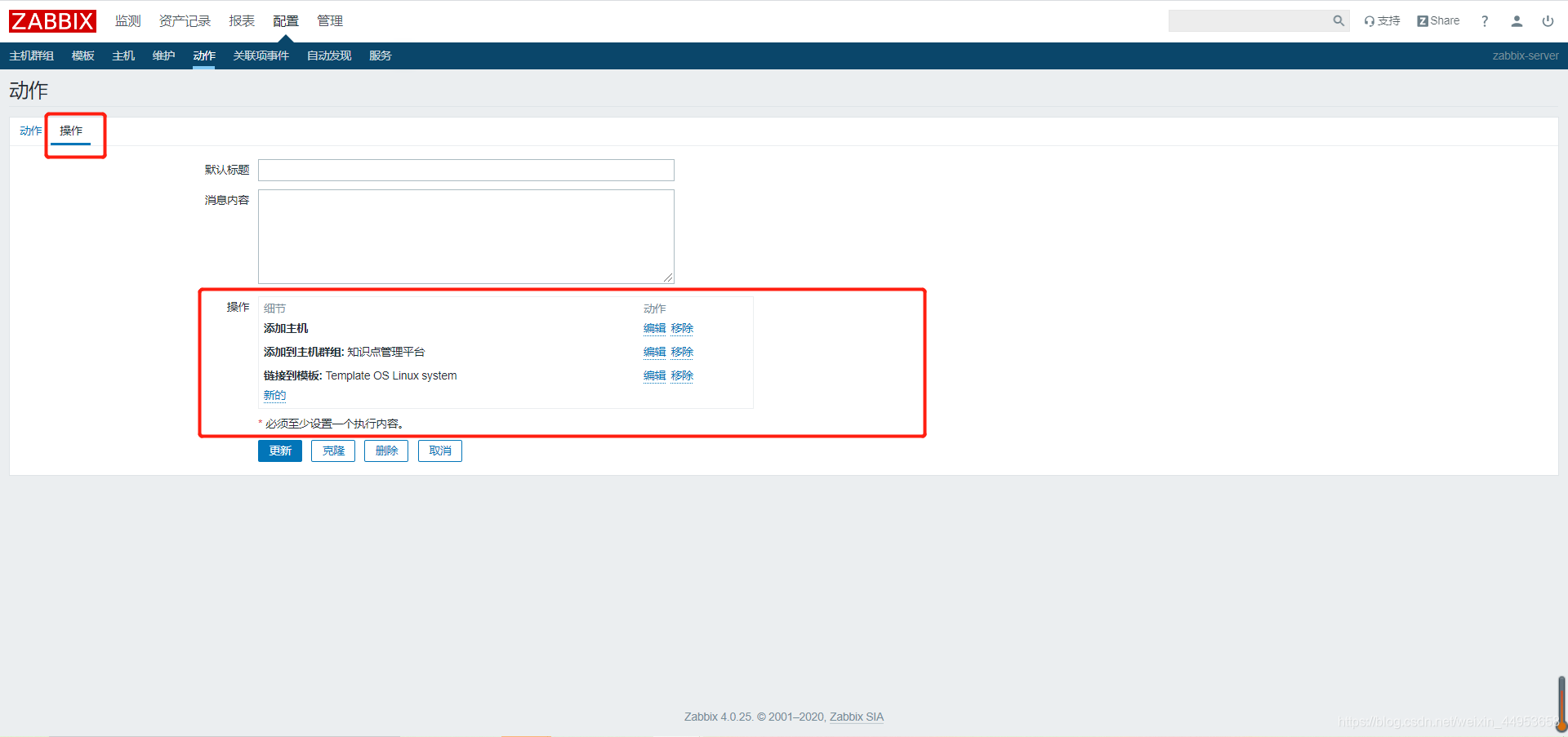Click the 克隆 button
Screen dimensions: 1568x737
tap(333, 451)
